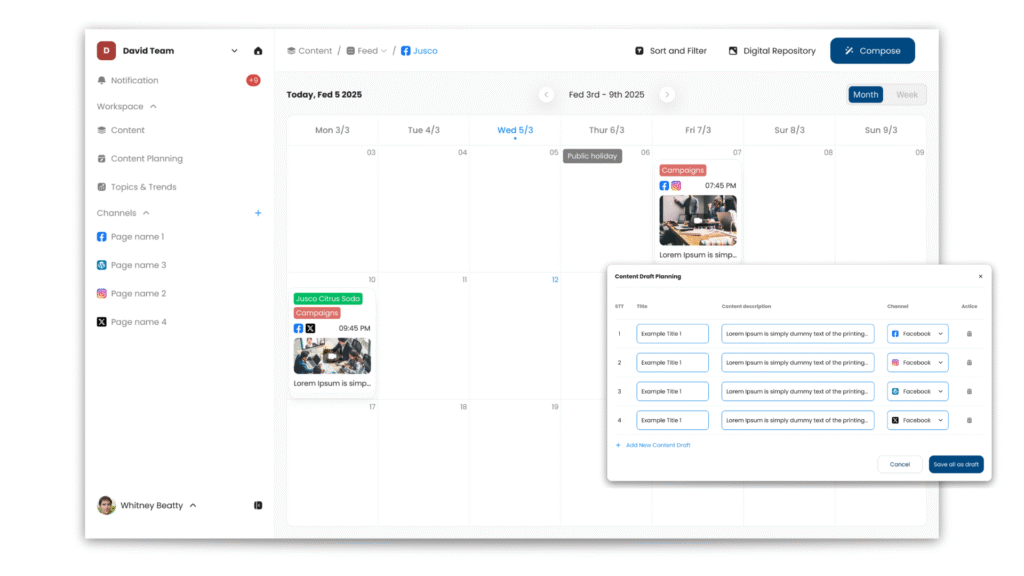The height and width of the screenshot is (576, 1024).
Task: Open notifications via the bell icon
Action: (102, 80)
